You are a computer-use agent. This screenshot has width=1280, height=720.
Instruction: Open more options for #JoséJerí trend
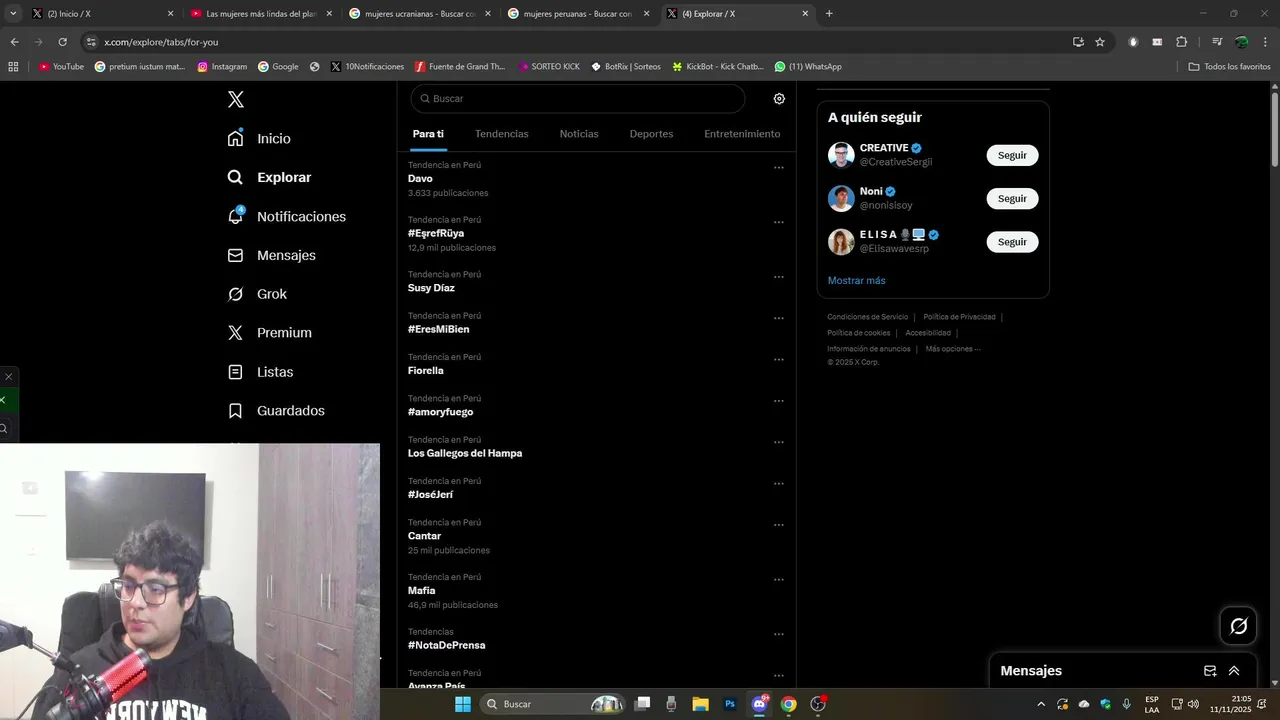point(779,484)
